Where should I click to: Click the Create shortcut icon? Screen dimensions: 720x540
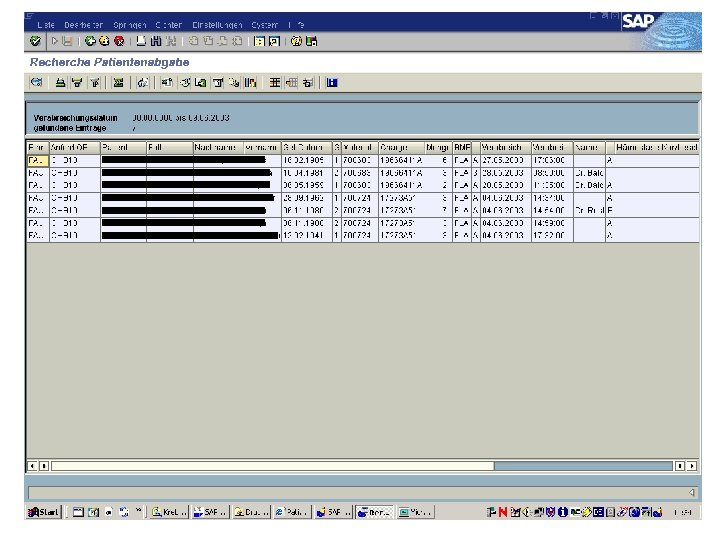[274, 41]
